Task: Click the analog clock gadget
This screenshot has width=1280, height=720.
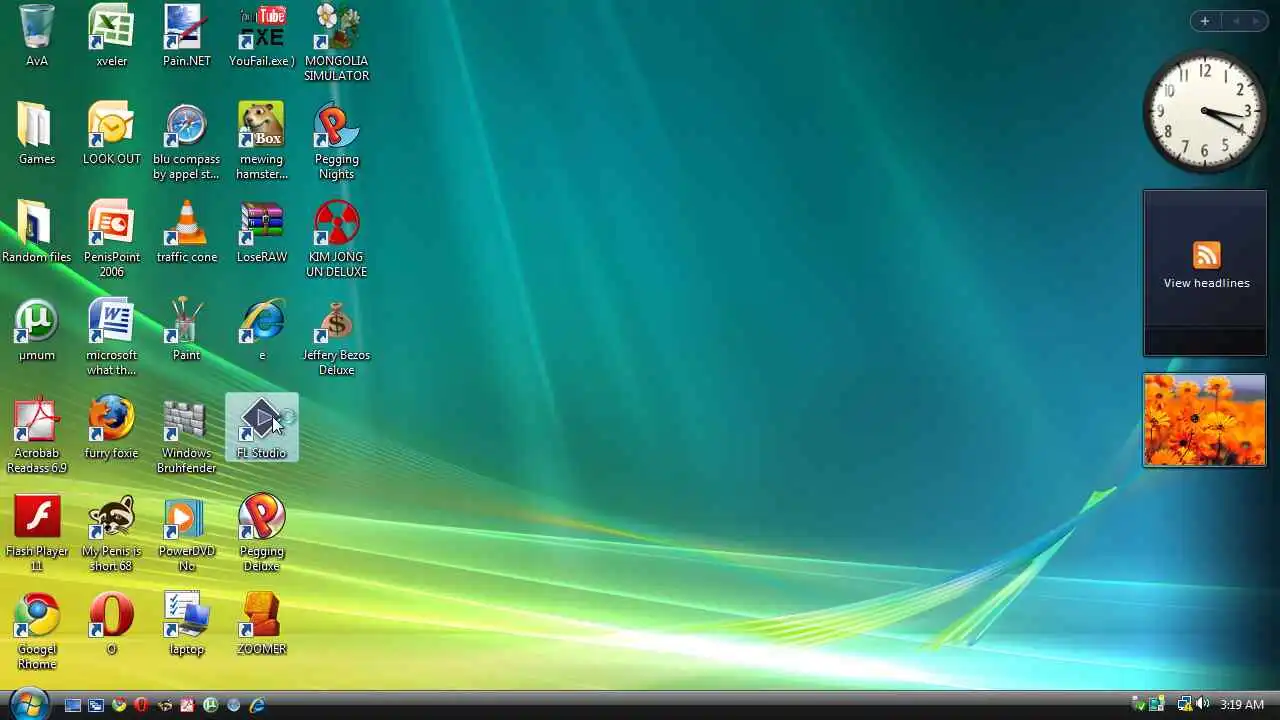Action: tap(1204, 112)
